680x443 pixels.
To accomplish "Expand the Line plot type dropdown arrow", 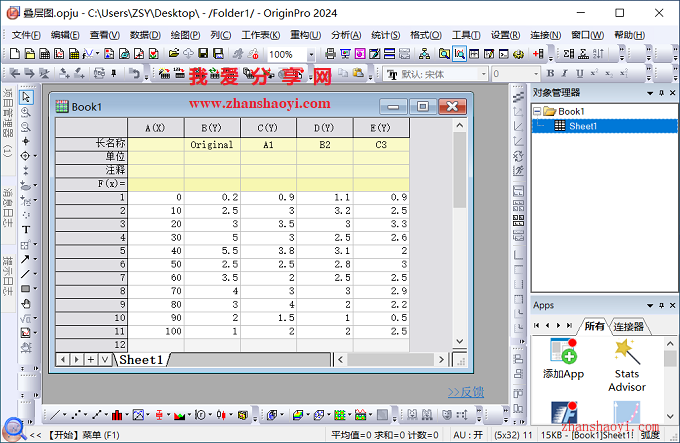I will tap(64, 415).
